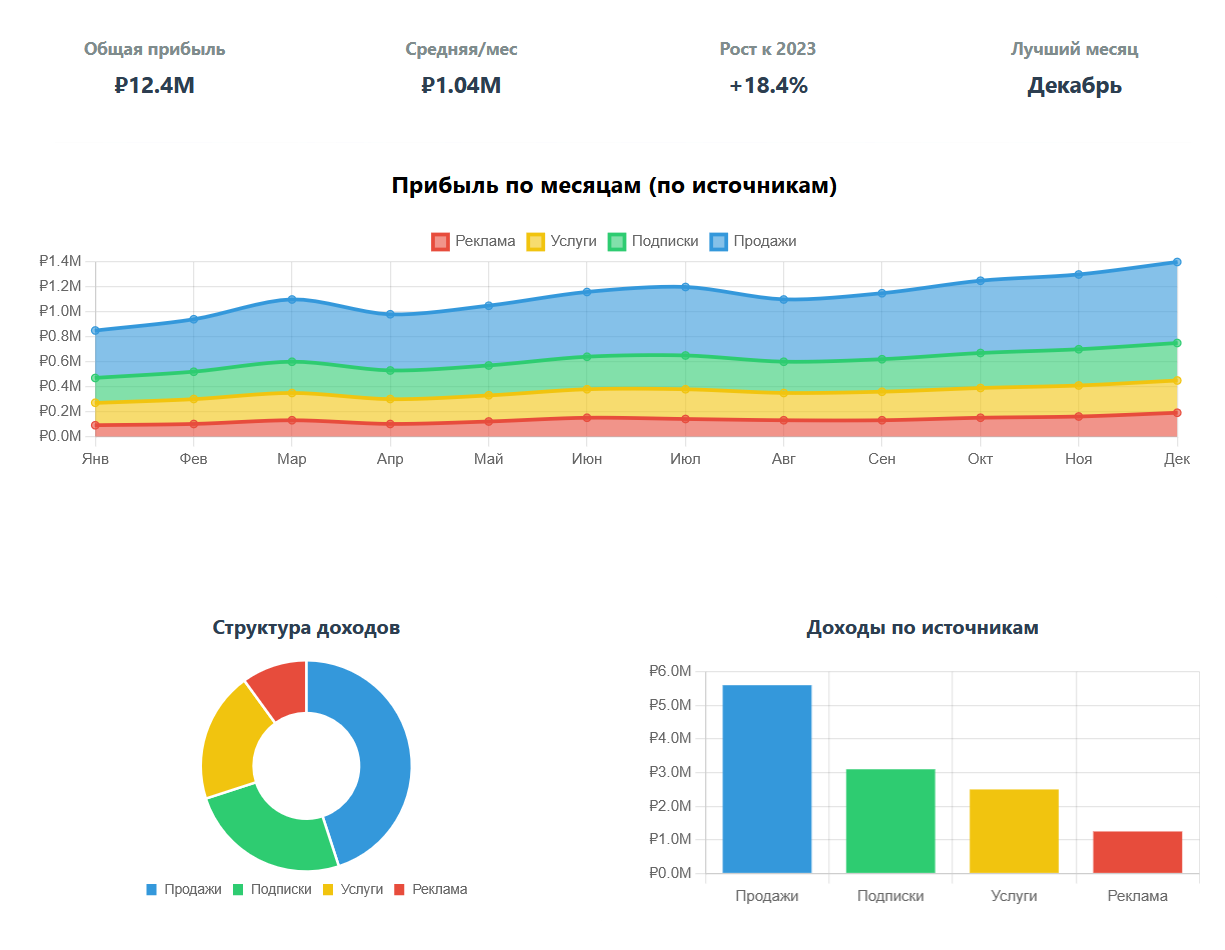Image resolution: width=1225 pixels, height=950 pixels.
Task: Click the yellow Услуги bar
Action: 1014,830
